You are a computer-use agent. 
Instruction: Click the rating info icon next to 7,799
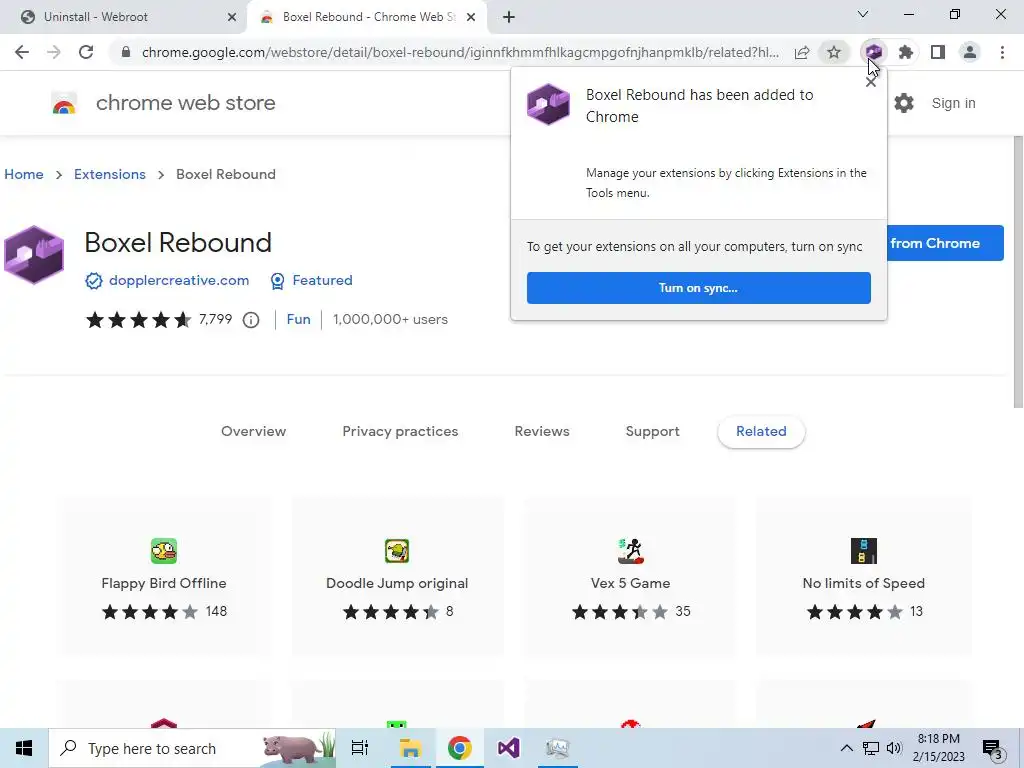251,319
